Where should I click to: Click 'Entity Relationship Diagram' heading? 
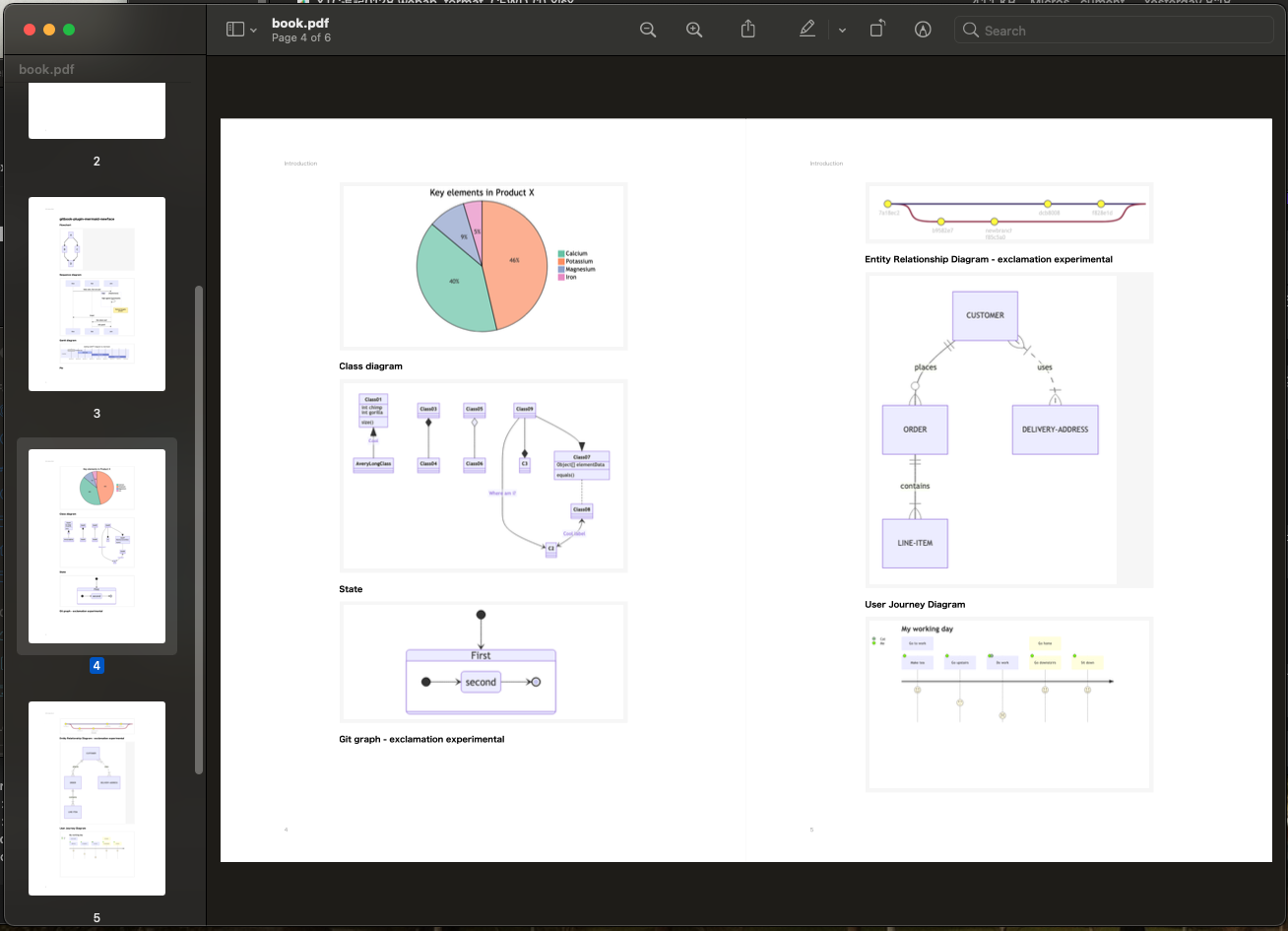tap(989, 259)
